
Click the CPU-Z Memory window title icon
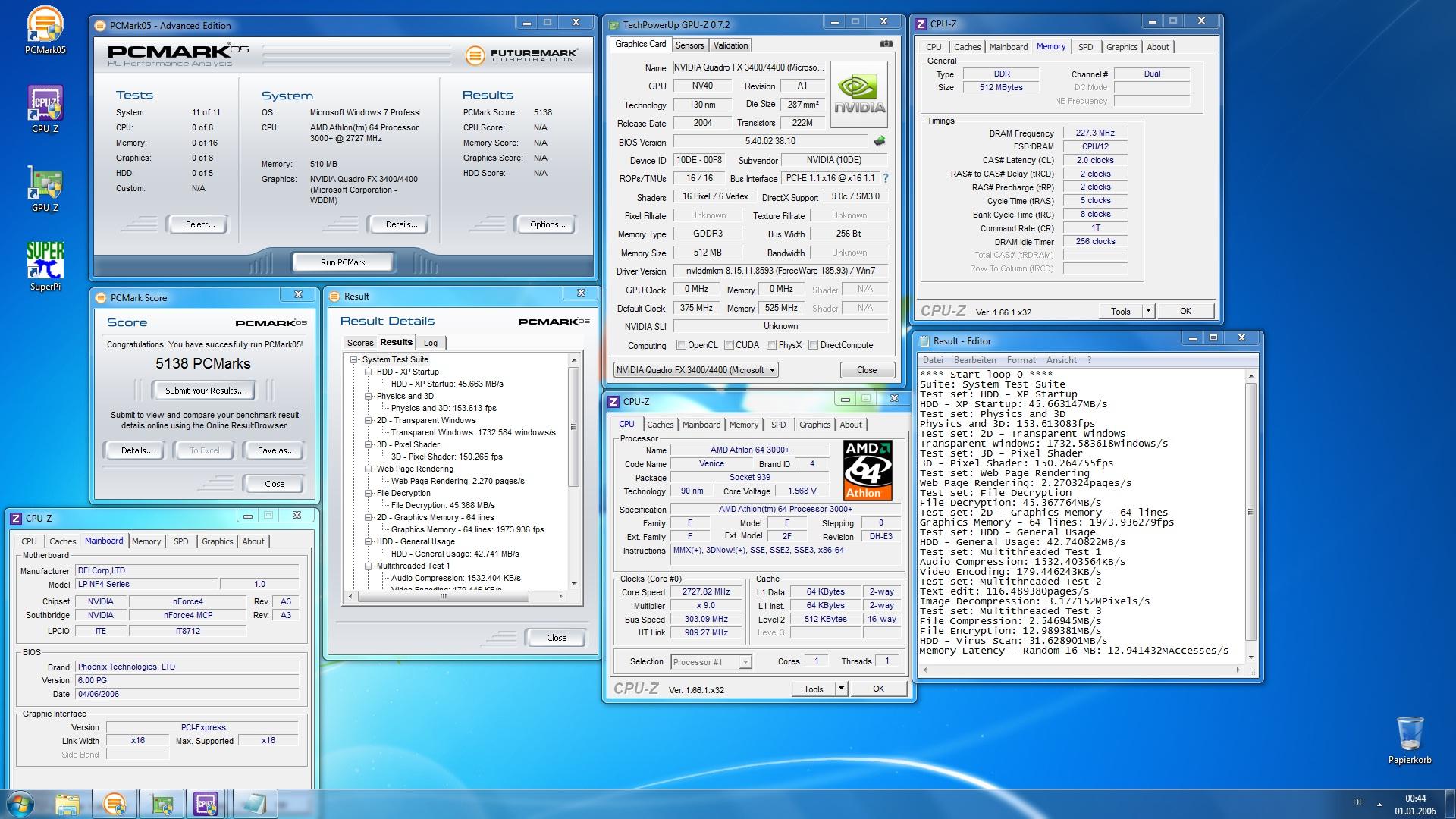coord(921,24)
